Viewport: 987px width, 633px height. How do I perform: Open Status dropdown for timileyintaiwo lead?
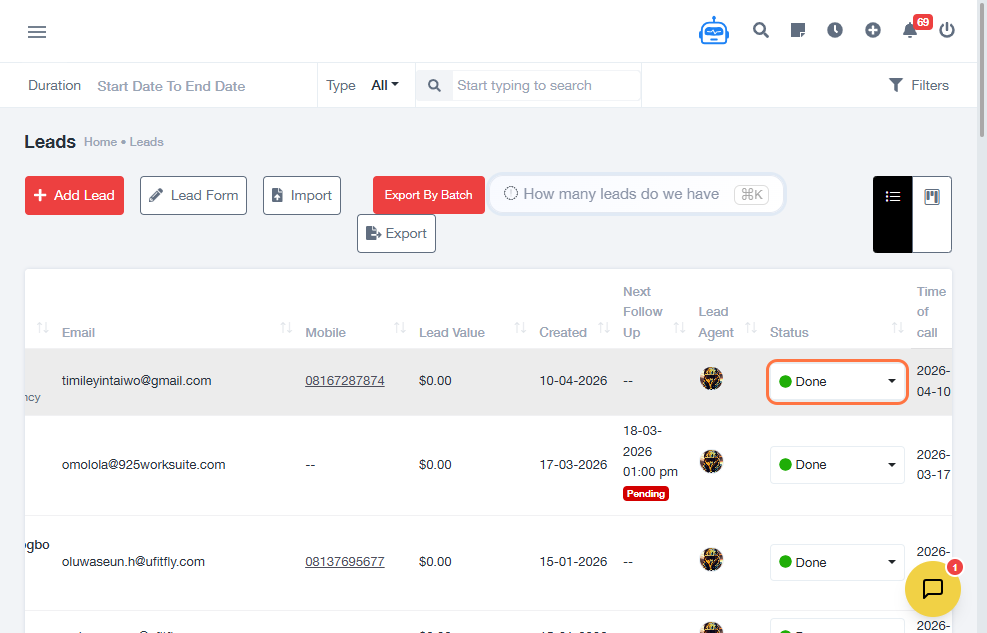(x=837, y=381)
